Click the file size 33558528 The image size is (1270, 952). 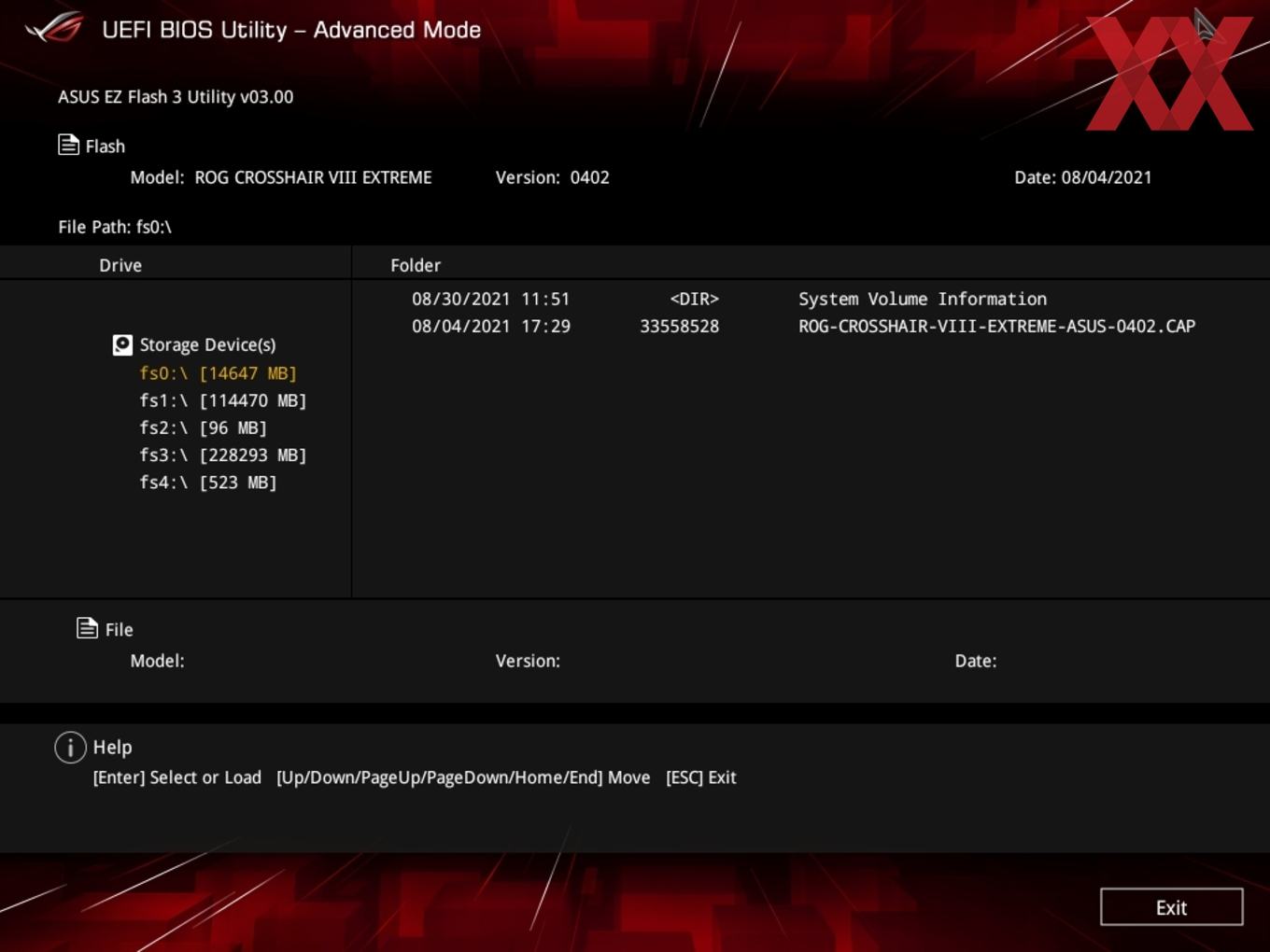pos(679,326)
